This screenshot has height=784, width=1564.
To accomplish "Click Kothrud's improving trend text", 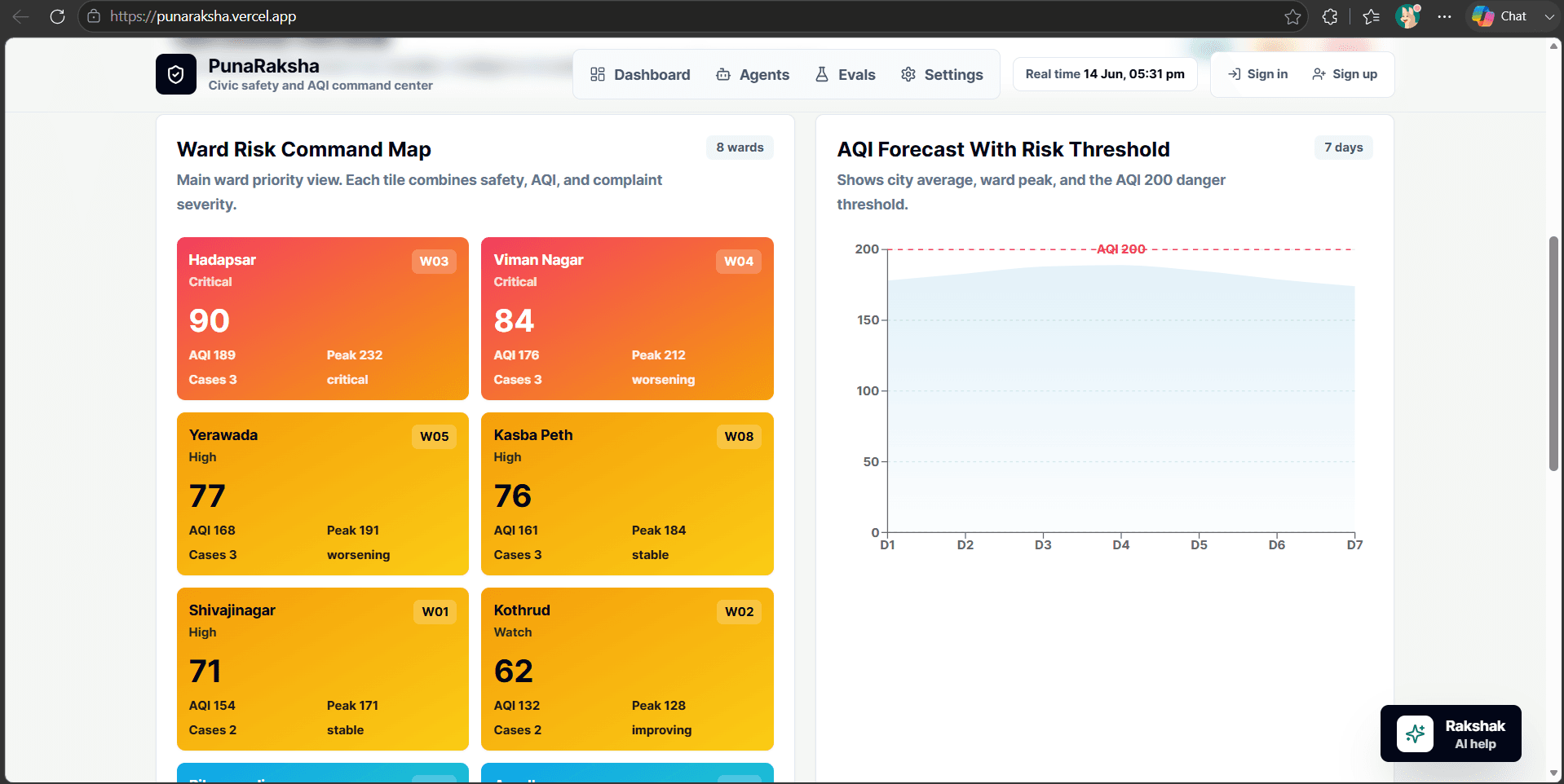I will pyautogui.click(x=661, y=730).
